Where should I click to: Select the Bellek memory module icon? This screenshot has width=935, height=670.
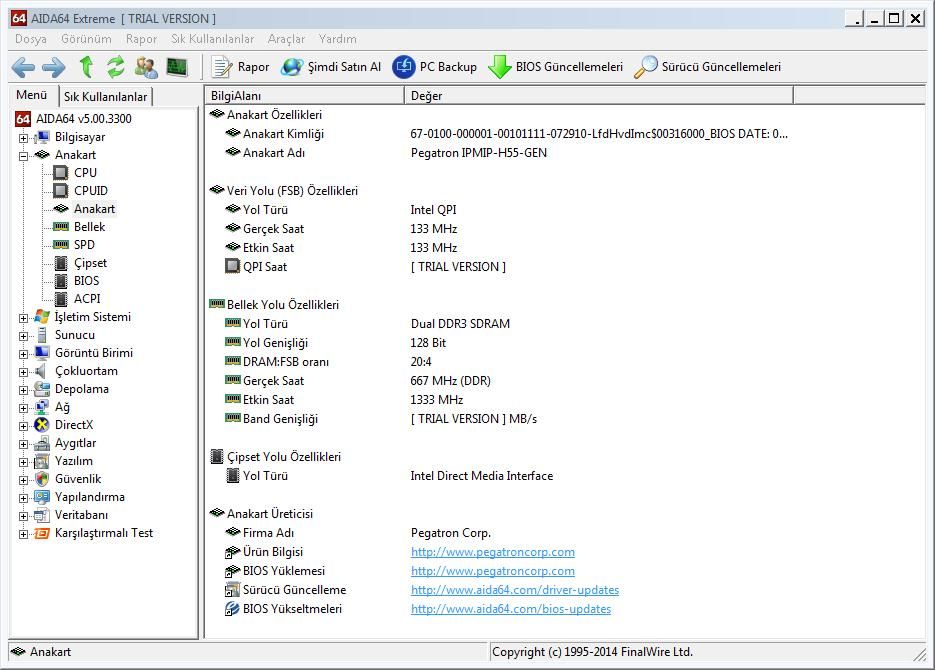click(60, 227)
